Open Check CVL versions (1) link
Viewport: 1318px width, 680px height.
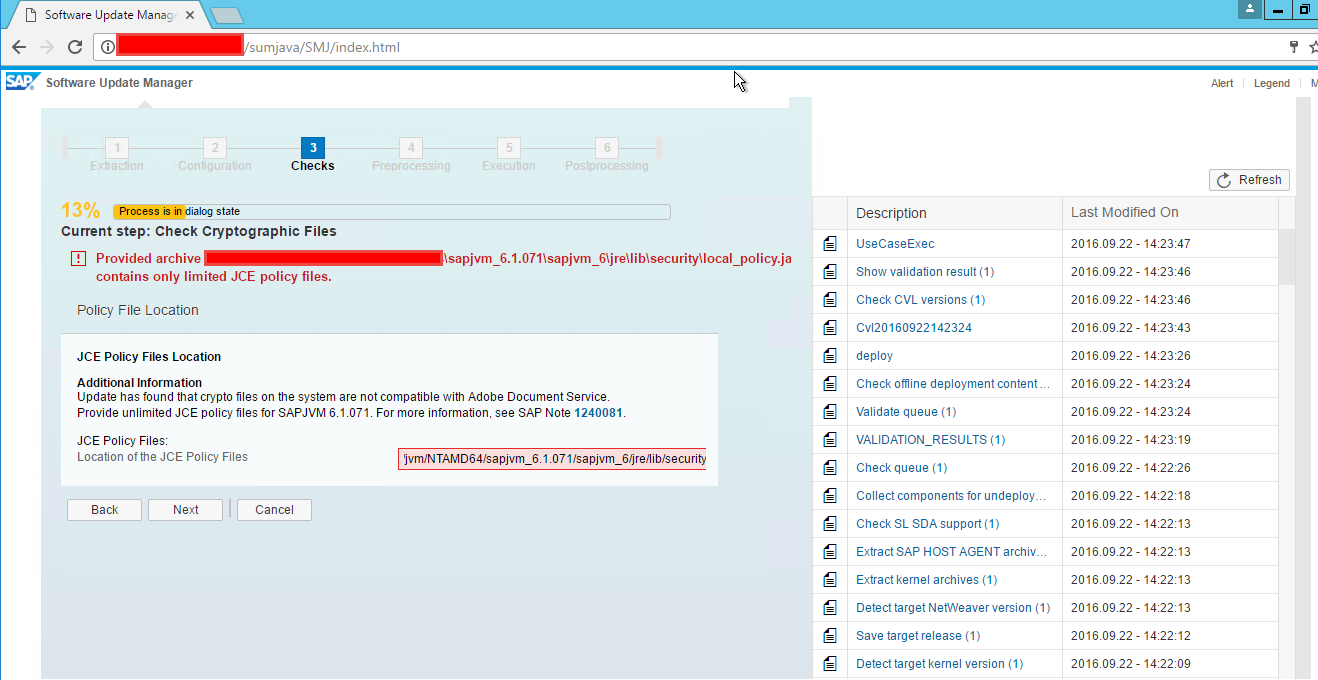[921, 300]
